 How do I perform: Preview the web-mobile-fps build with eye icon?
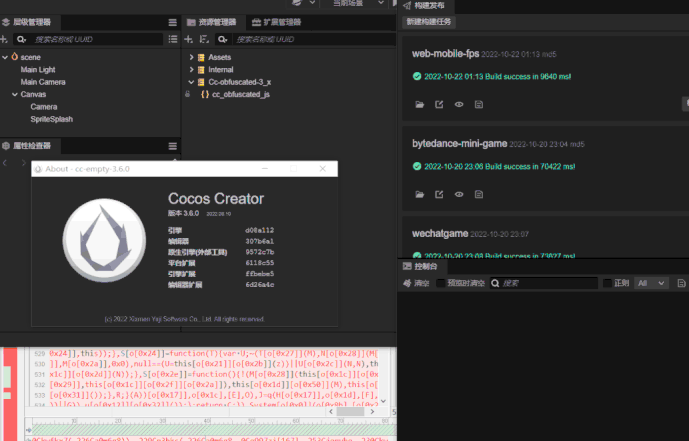tap(459, 105)
